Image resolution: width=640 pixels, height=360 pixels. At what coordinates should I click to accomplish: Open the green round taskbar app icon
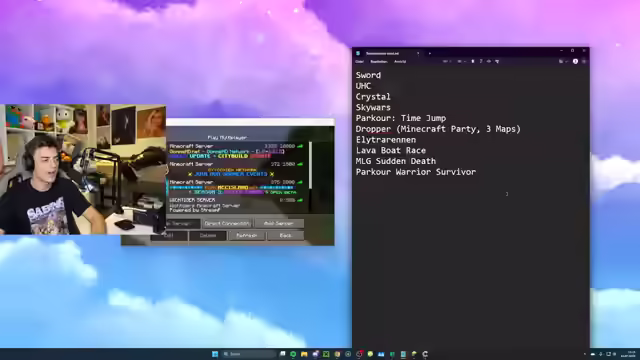point(293,354)
